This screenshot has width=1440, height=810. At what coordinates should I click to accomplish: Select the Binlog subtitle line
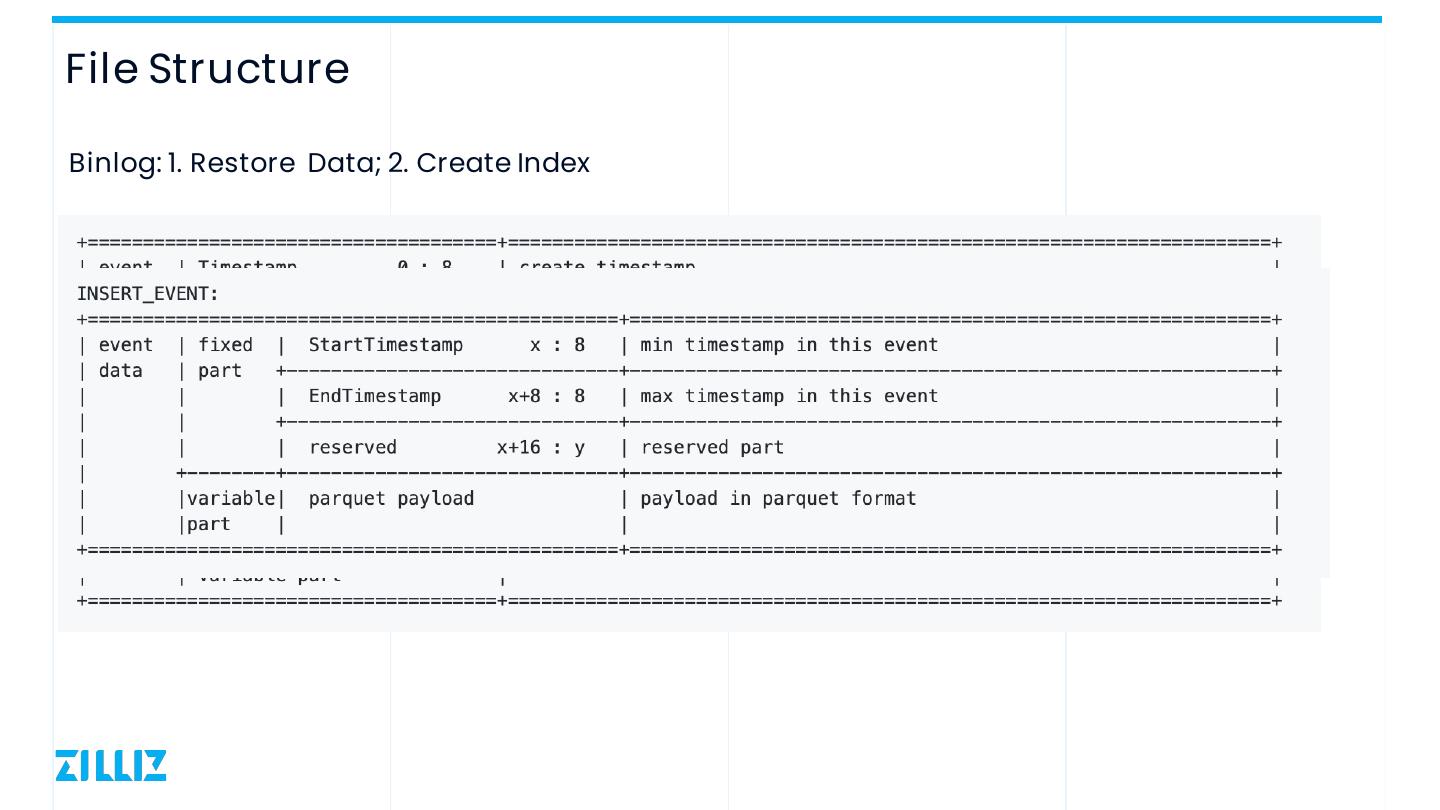click(x=329, y=163)
